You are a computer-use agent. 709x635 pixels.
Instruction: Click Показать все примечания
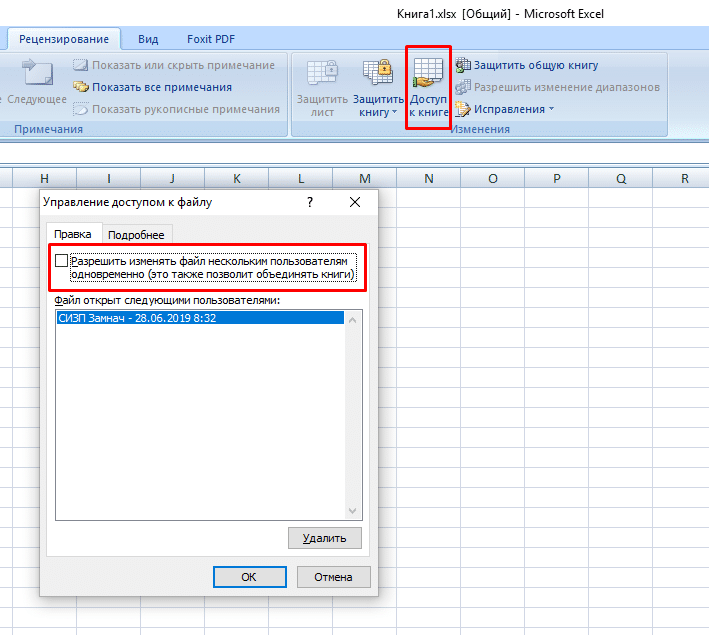[x=153, y=87]
